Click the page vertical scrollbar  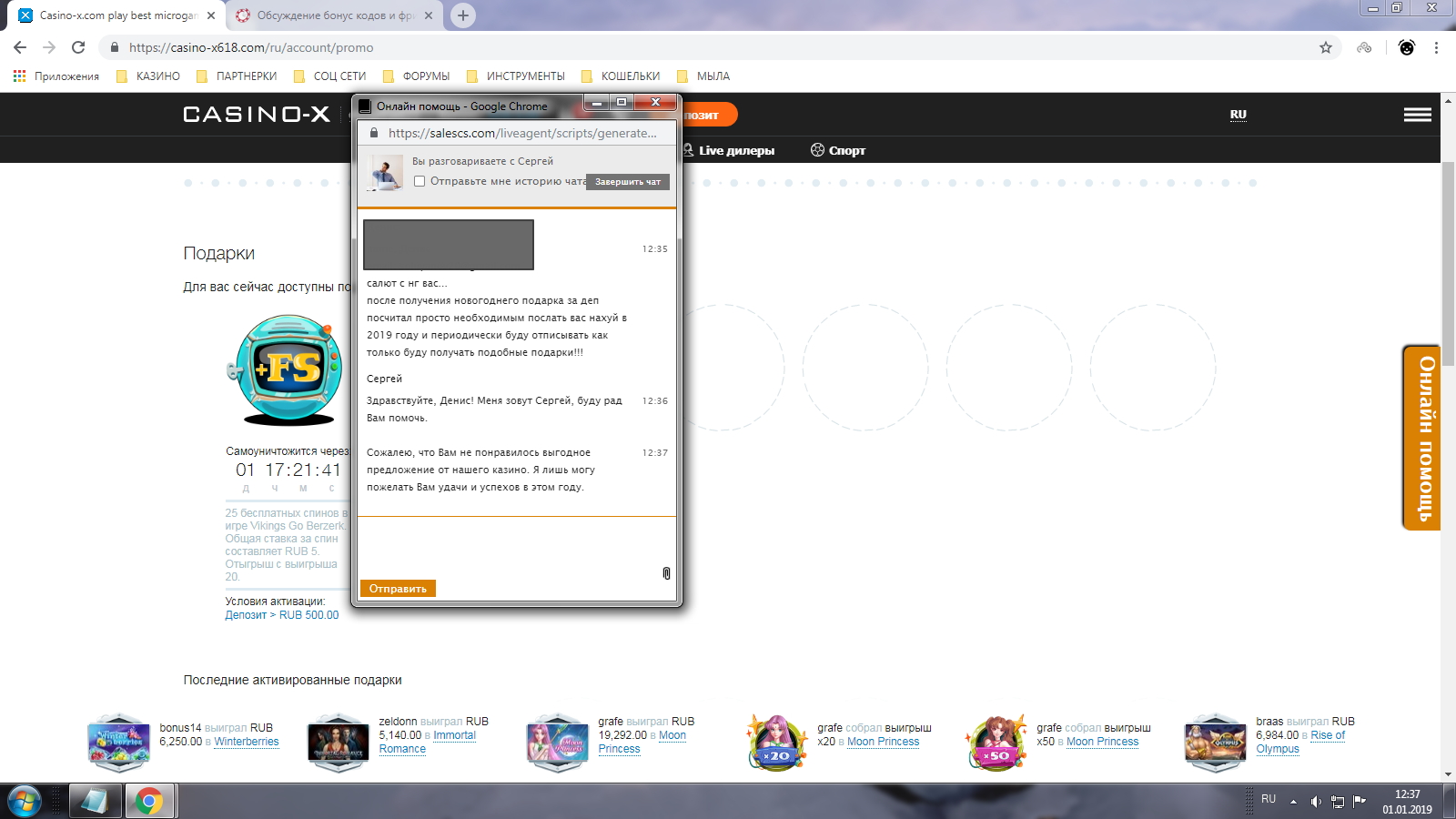pyautogui.click(x=1448, y=264)
